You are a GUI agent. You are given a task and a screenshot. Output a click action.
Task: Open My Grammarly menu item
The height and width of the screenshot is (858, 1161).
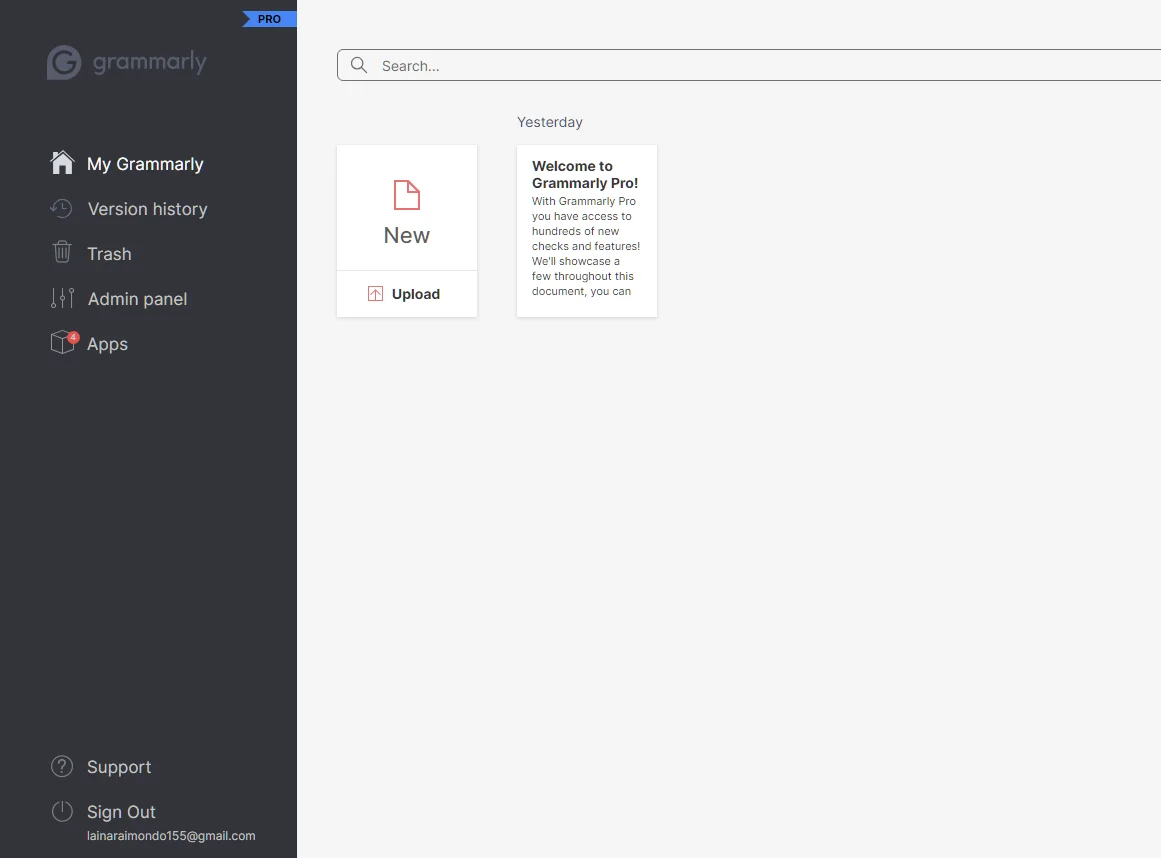point(145,164)
